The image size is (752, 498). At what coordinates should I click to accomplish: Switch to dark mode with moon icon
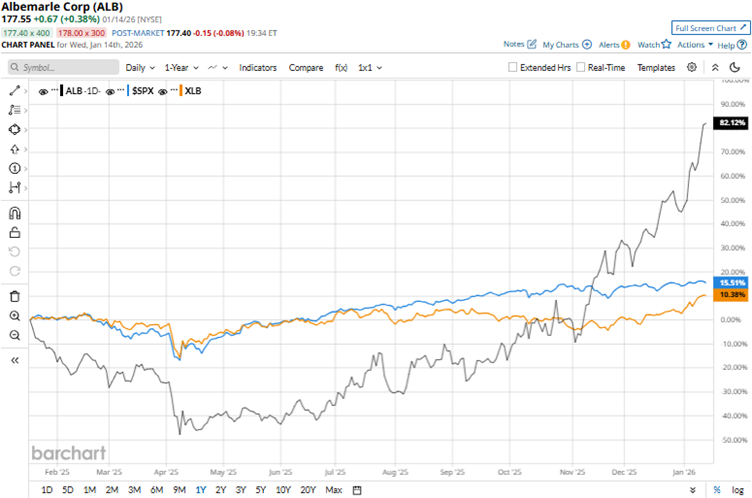coord(735,67)
